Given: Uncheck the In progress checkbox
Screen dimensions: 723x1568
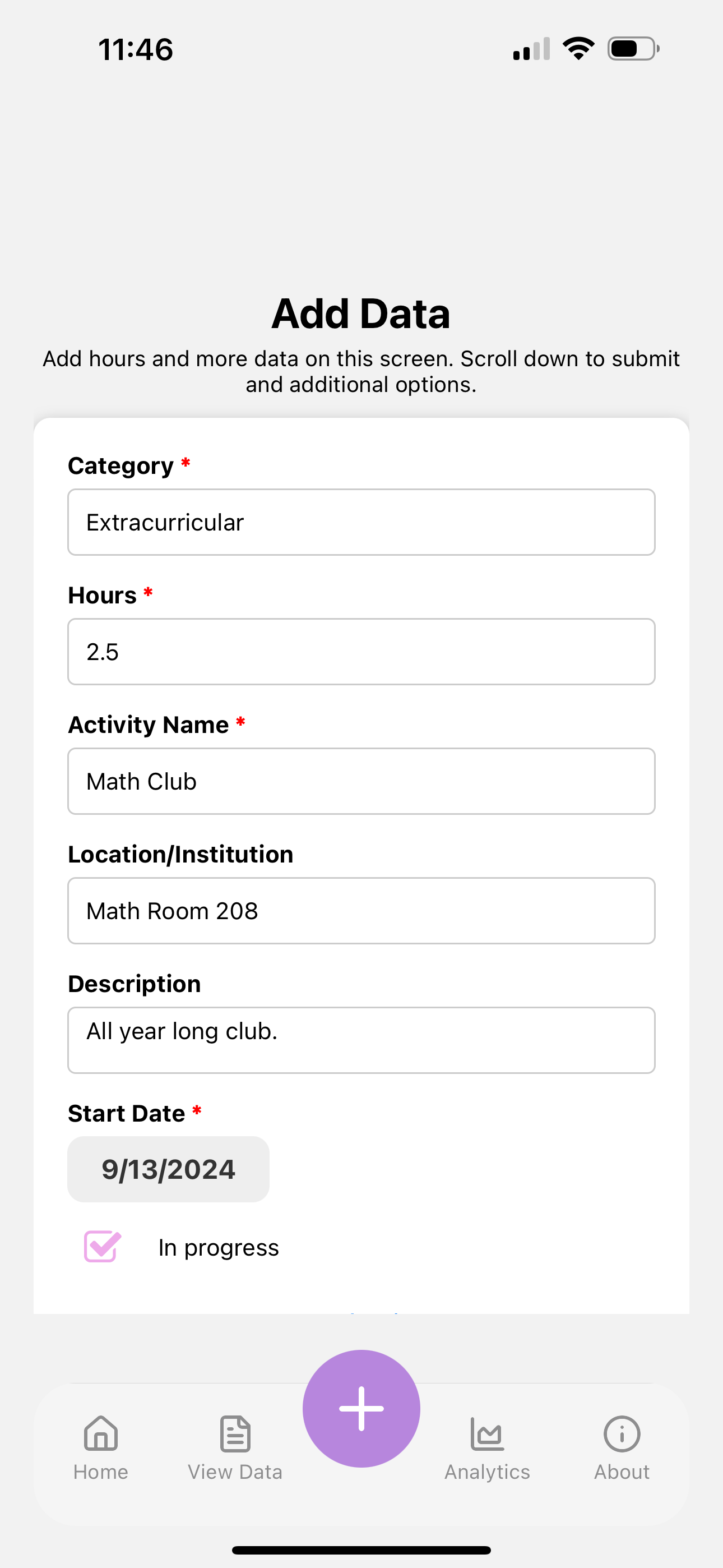Looking at the screenshot, I should coord(102,1247).
